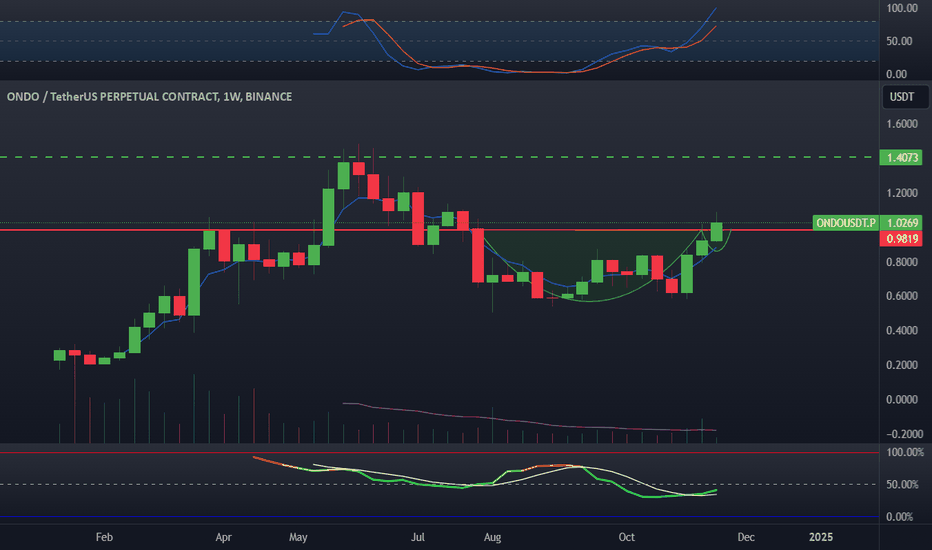This screenshot has height=550, width=932.
Task: Click the 1.6000 price scale value
Action: pos(902,124)
